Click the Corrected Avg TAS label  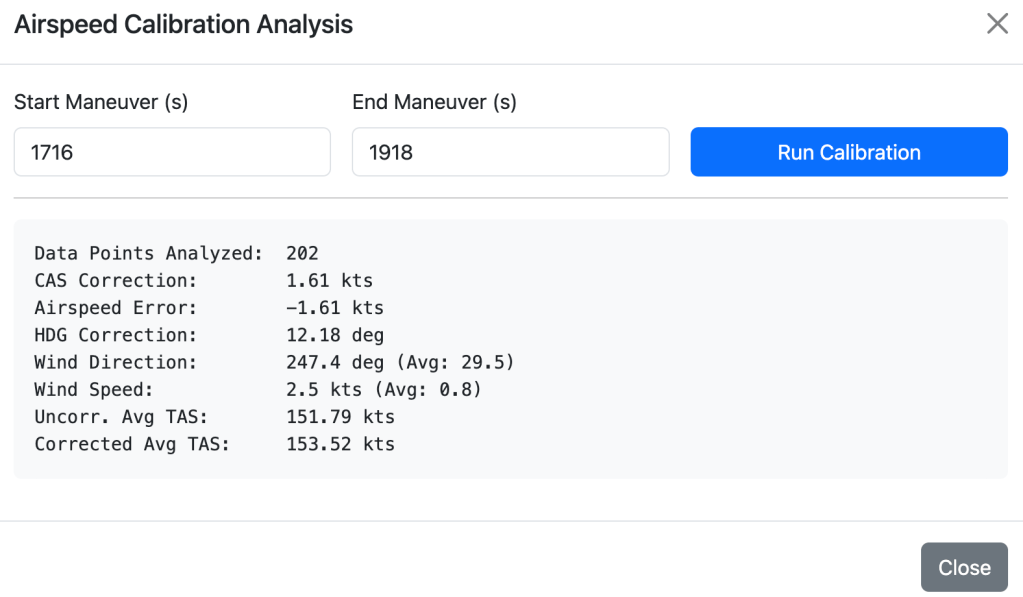pos(132,444)
